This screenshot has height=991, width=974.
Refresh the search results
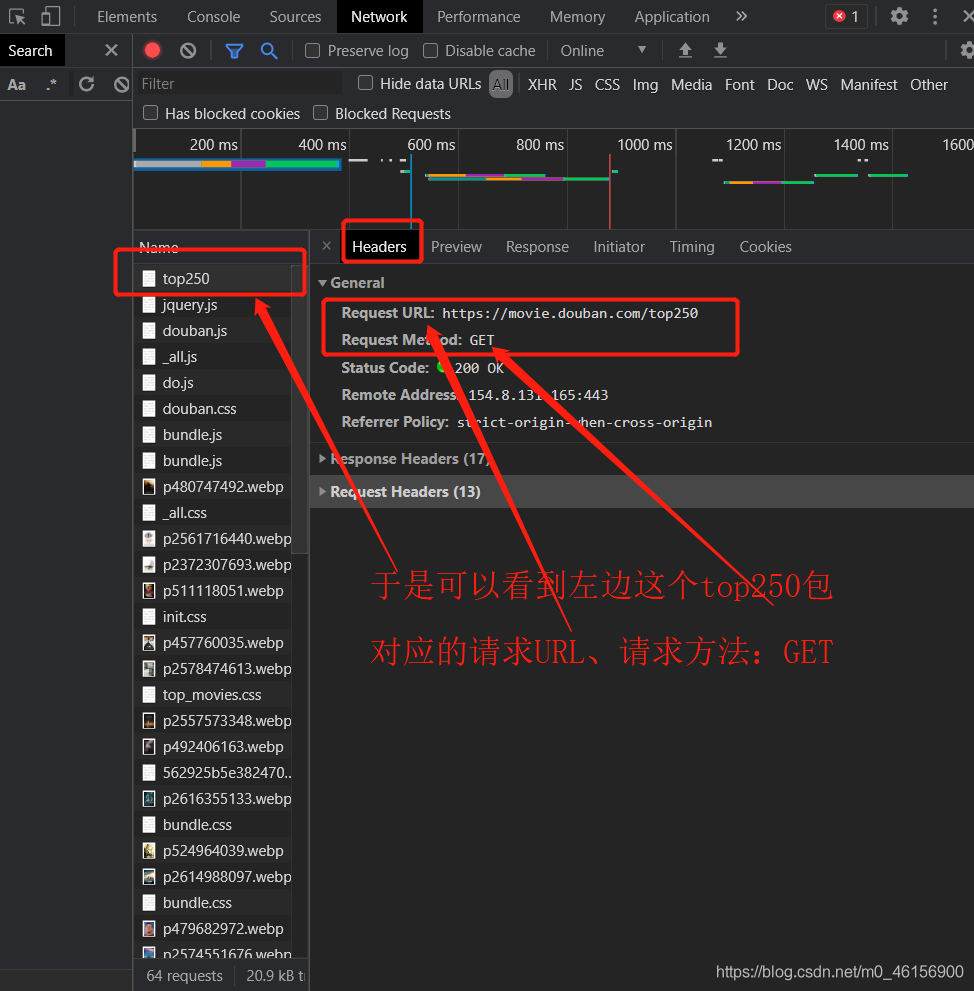pyautogui.click(x=87, y=83)
